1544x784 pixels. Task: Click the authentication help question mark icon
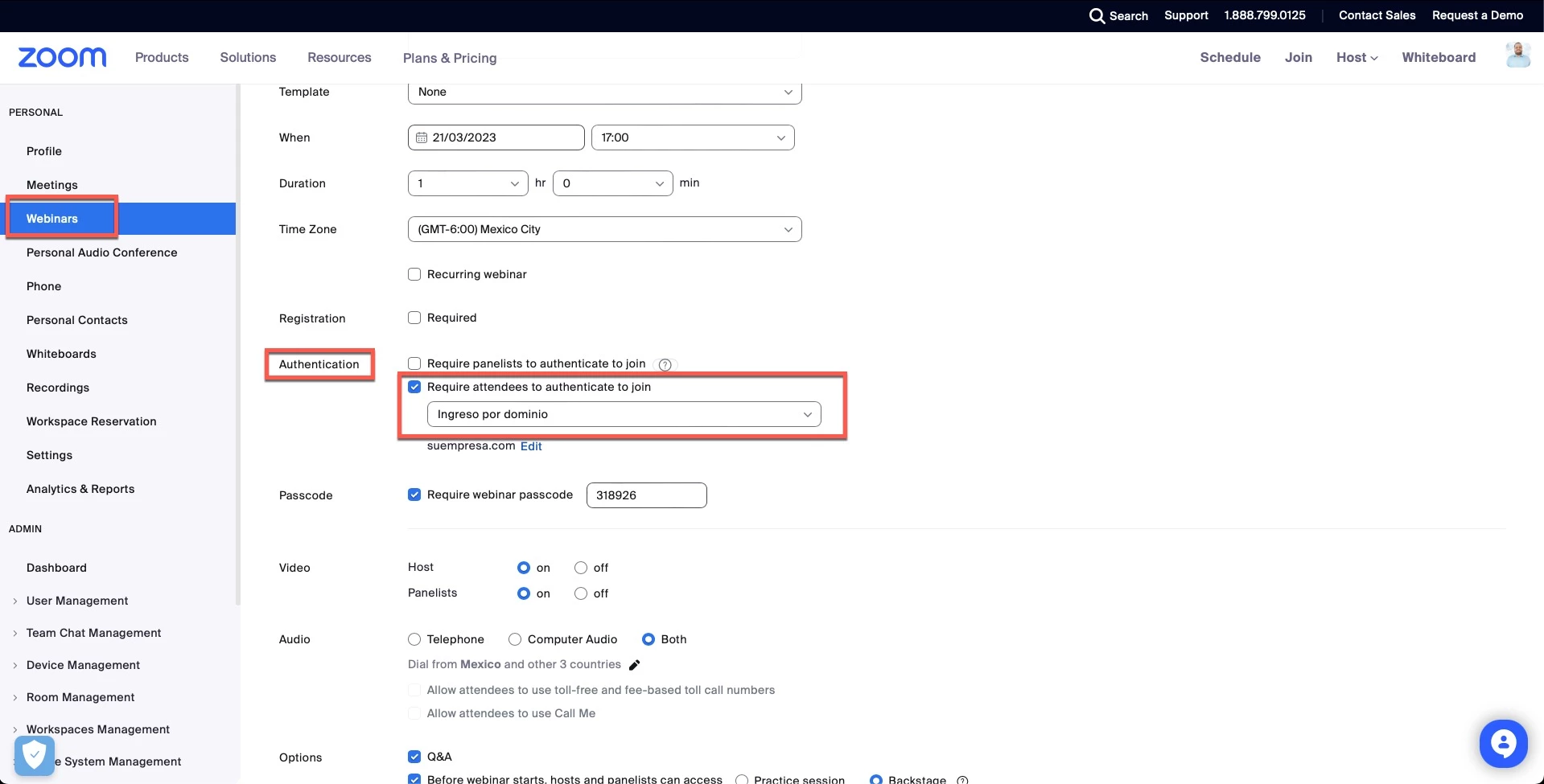point(665,364)
